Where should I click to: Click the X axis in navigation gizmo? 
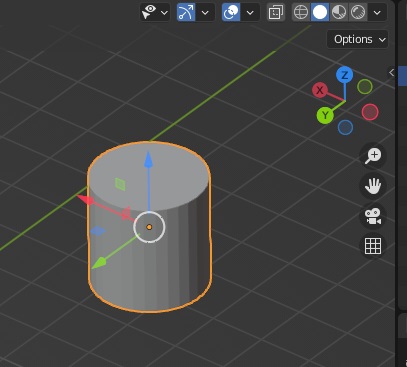(320, 90)
